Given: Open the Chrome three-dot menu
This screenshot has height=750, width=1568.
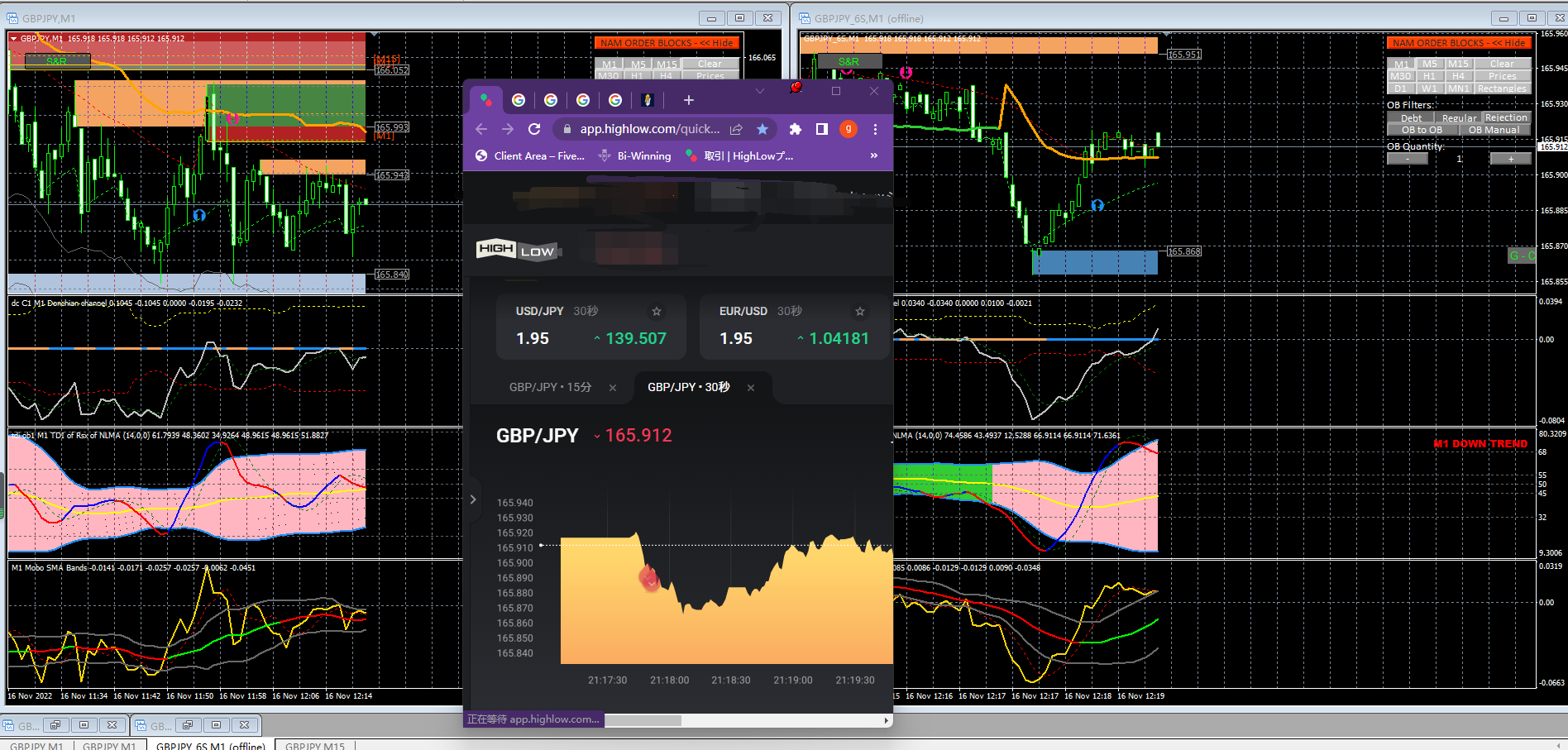Looking at the screenshot, I should pyautogui.click(x=875, y=129).
